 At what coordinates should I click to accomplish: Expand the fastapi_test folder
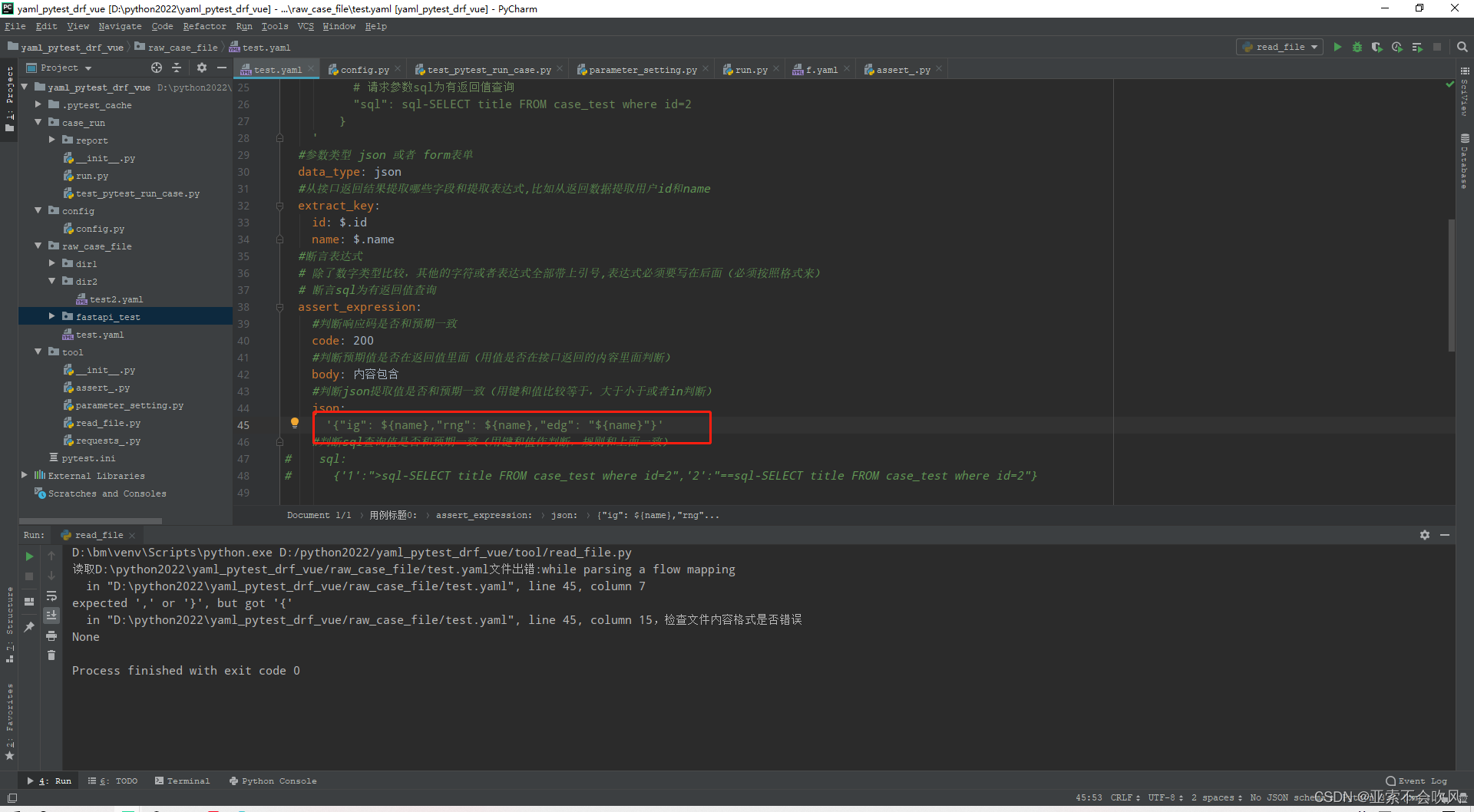point(52,316)
